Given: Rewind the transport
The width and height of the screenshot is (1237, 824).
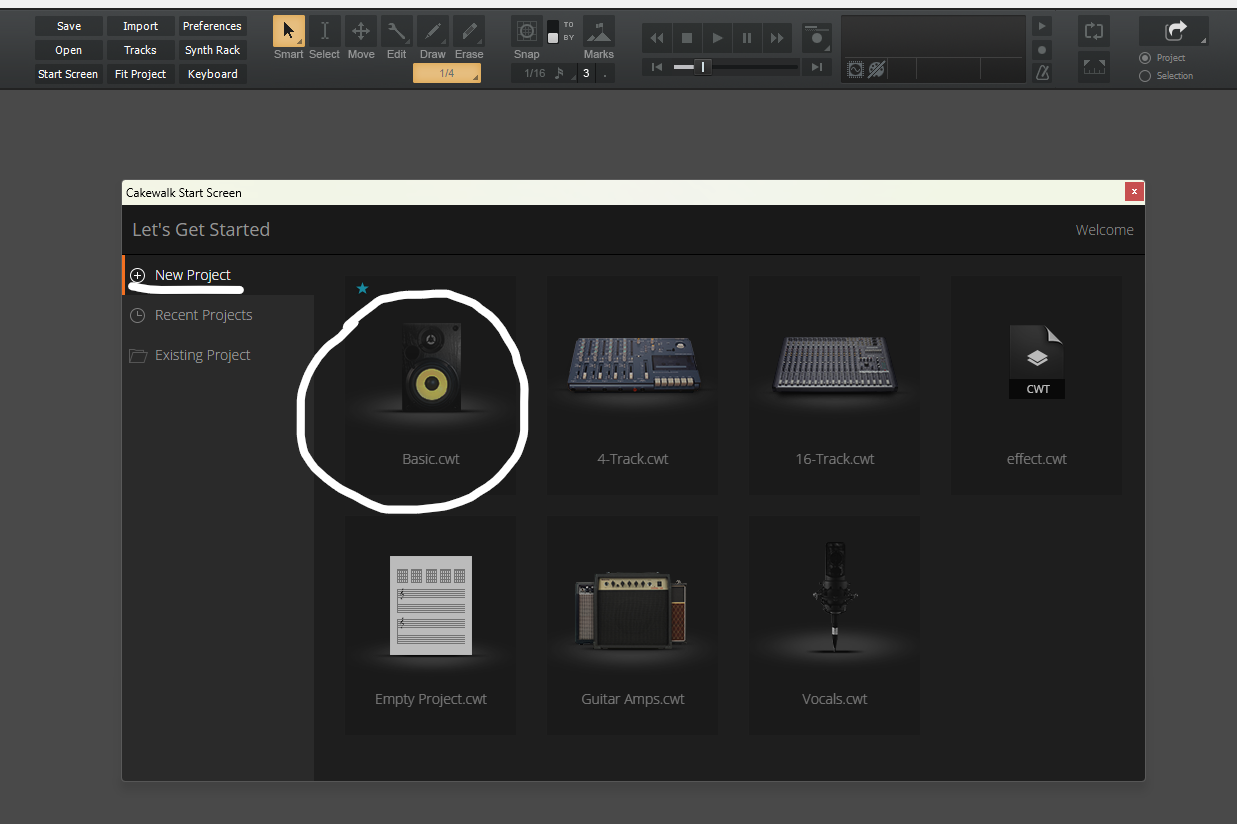Looking at the screenshot, I should (x=657, y=38).
